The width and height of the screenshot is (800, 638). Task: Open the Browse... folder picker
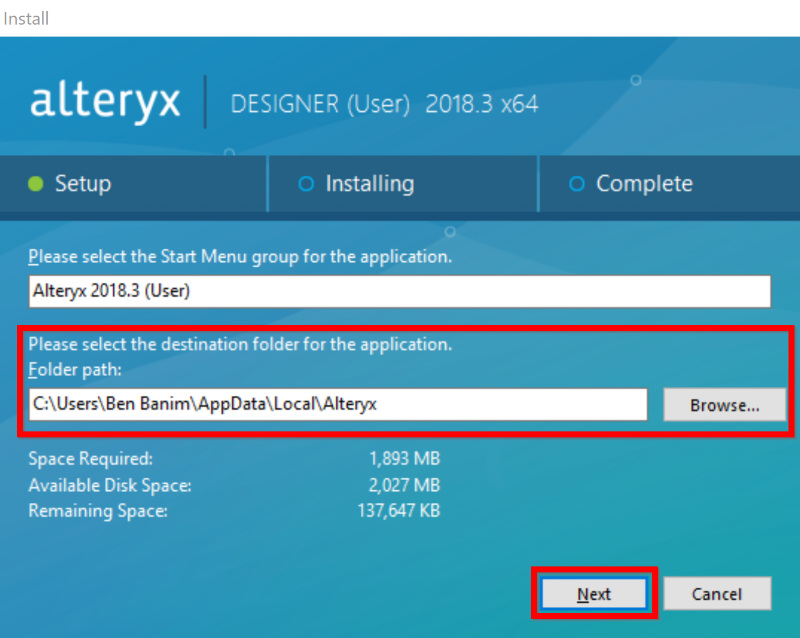click(x=724, y=405)
